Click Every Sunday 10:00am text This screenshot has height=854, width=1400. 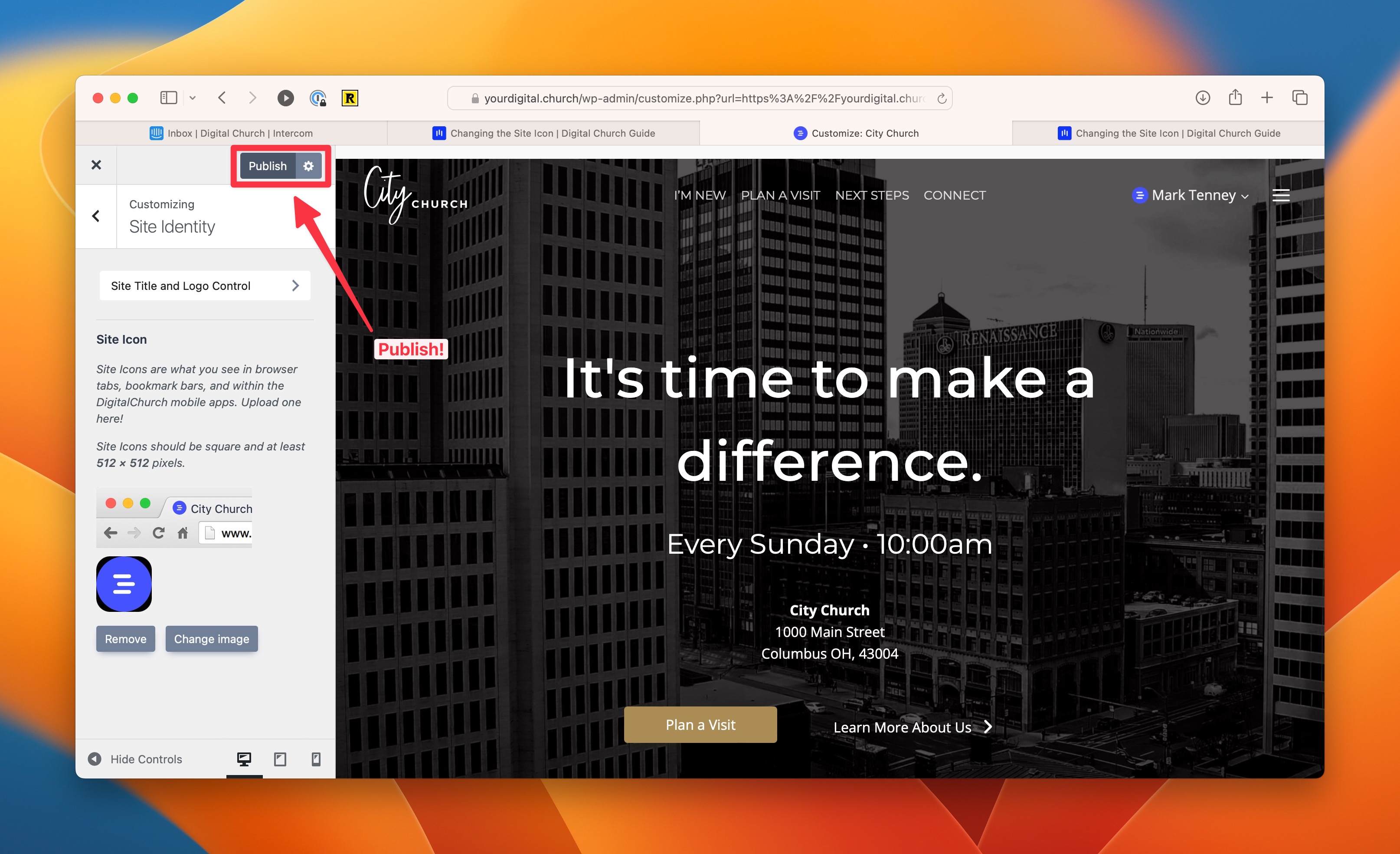click(x=830, y=544)
